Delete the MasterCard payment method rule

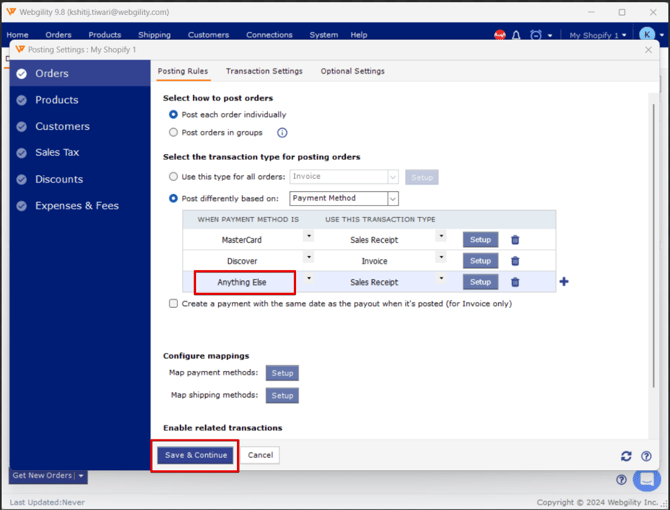tap(515, 240)
